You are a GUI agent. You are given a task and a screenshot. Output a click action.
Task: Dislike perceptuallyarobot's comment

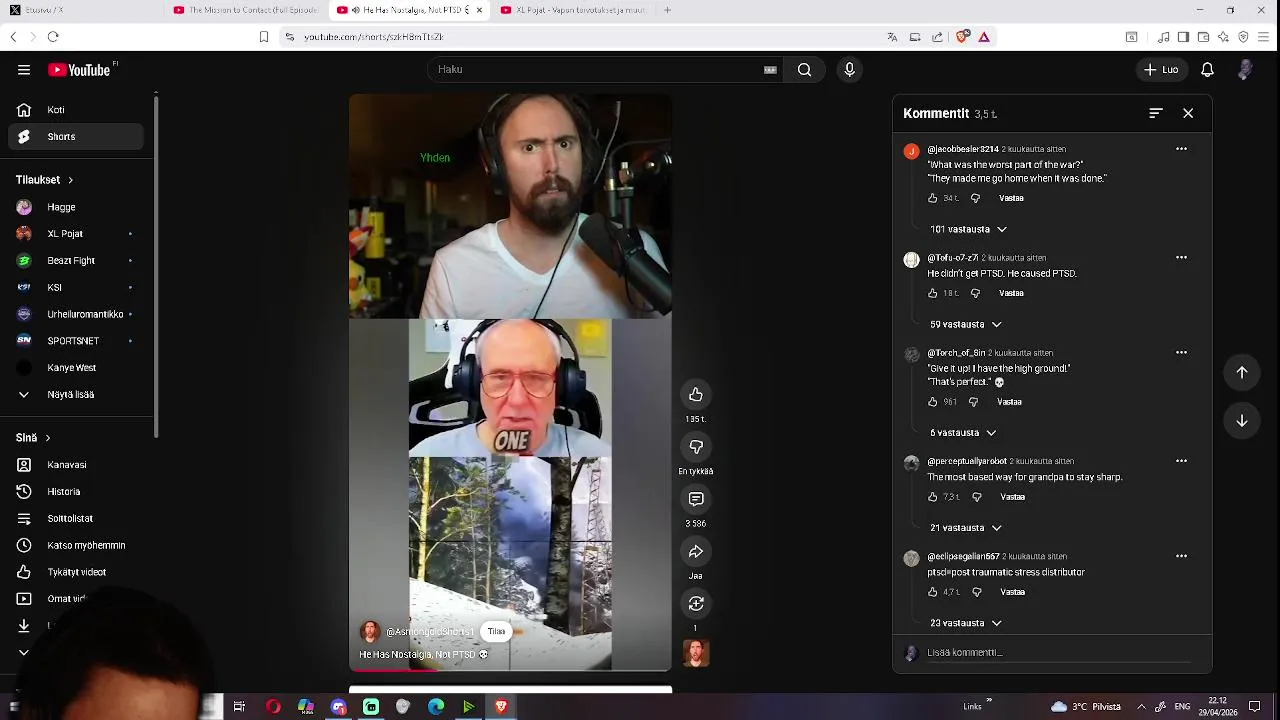coord(977,497)
